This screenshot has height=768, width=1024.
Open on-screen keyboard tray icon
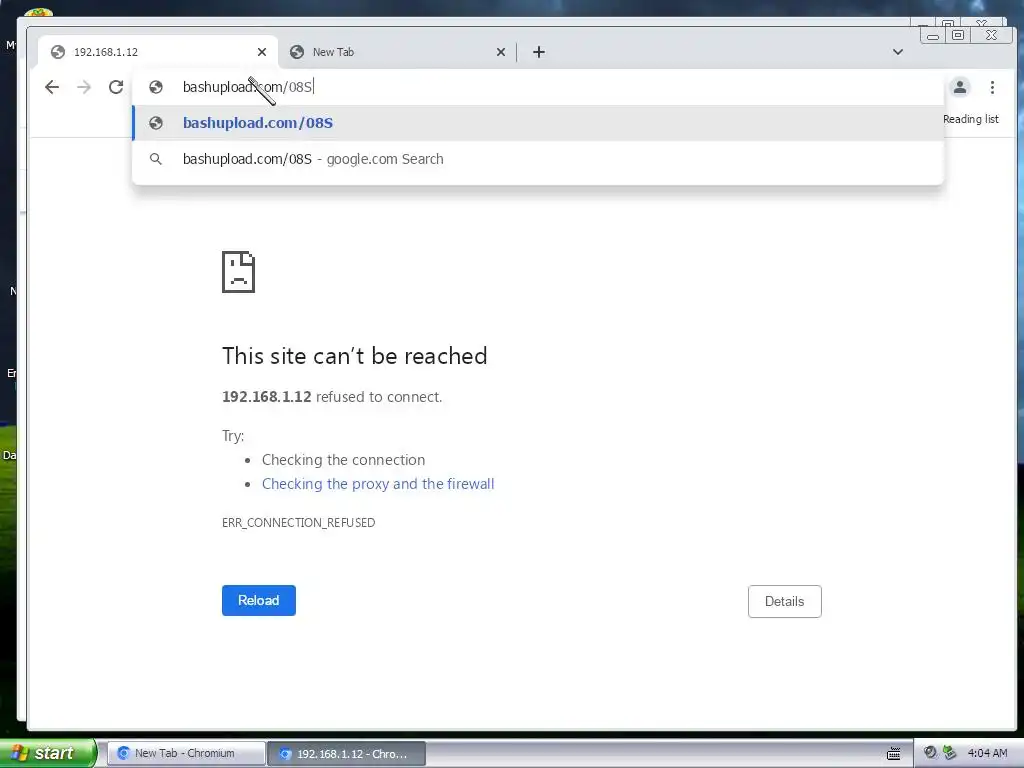pyautogui.click(x=894, y=754)
